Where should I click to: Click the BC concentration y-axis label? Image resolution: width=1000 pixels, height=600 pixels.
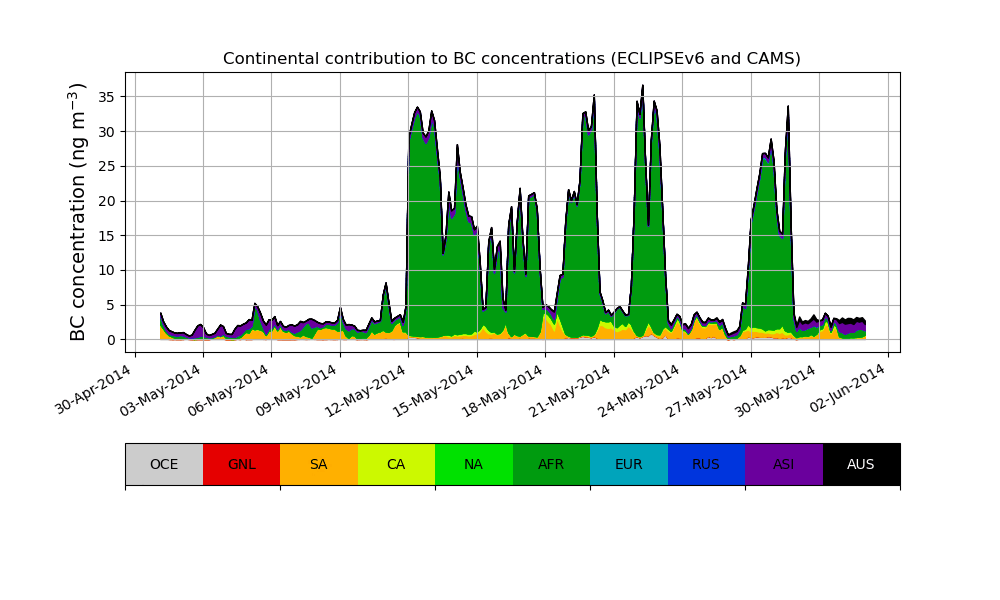pyautogui.click(x=77, y=212)
